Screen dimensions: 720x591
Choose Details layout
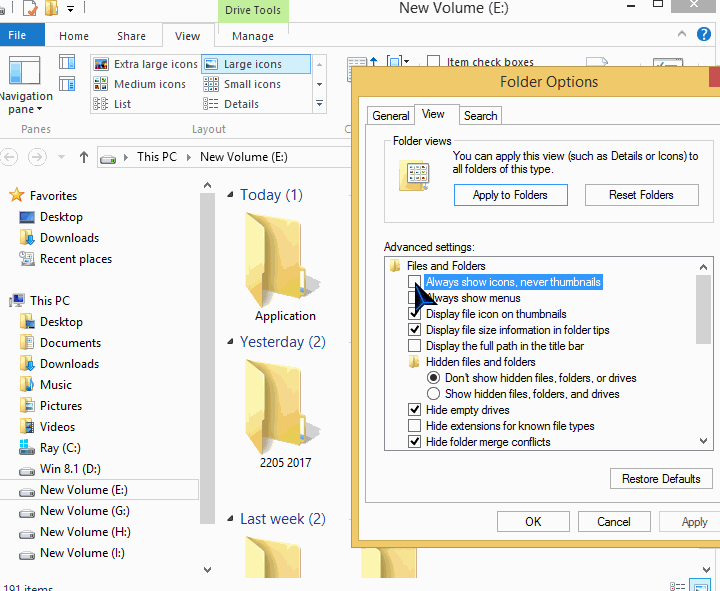tap(231, 104)
